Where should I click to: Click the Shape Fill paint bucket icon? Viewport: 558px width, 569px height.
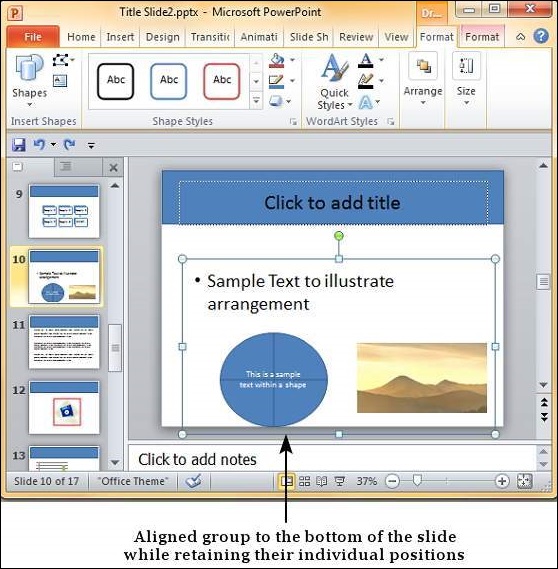[x=277, y=61]
